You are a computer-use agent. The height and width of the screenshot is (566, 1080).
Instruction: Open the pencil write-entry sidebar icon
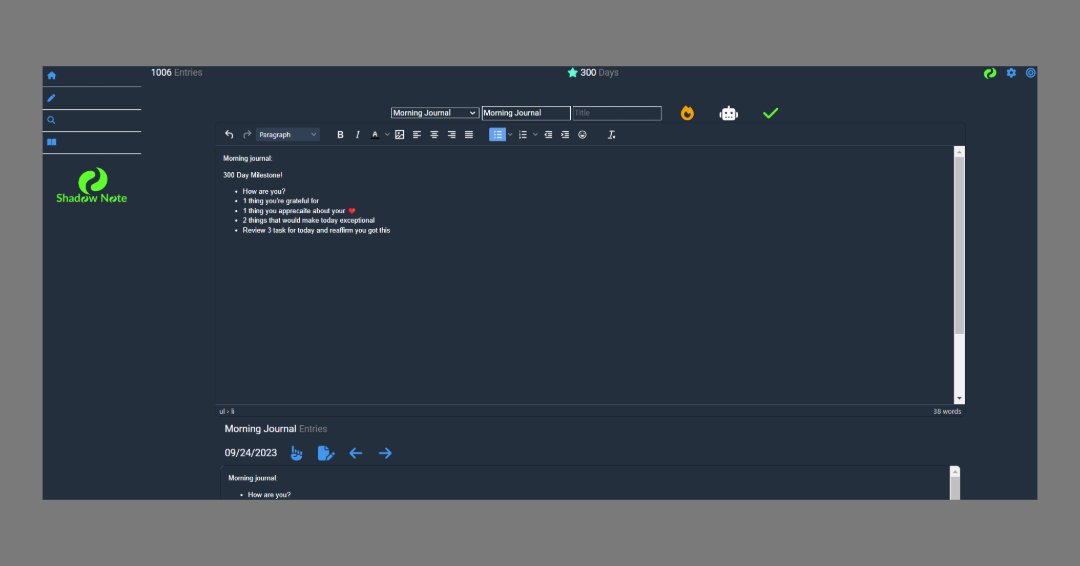point(51,98)
